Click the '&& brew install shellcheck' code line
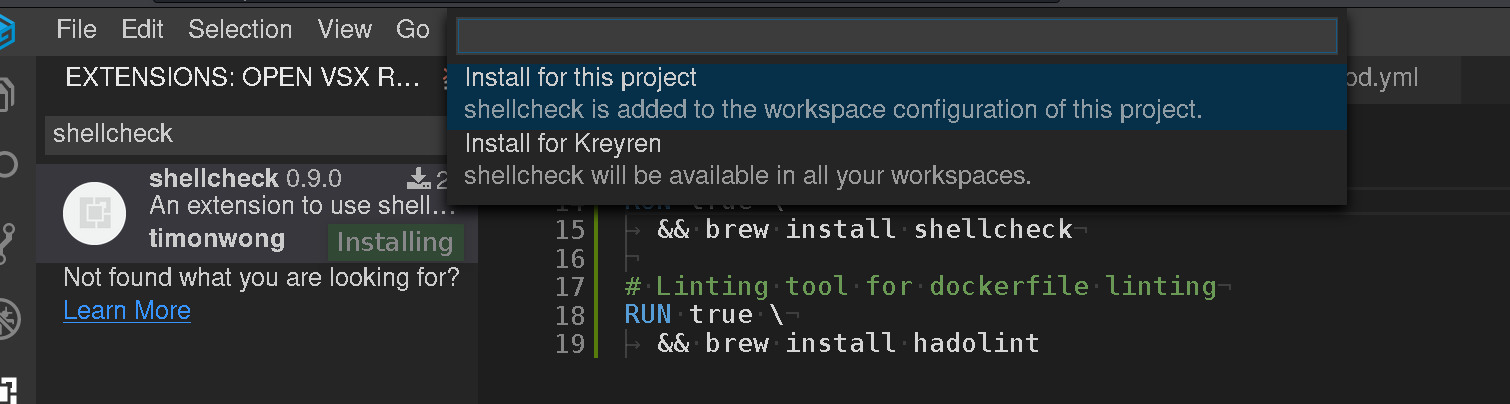This screenshot has width=1510, height=404. point(865,230)
